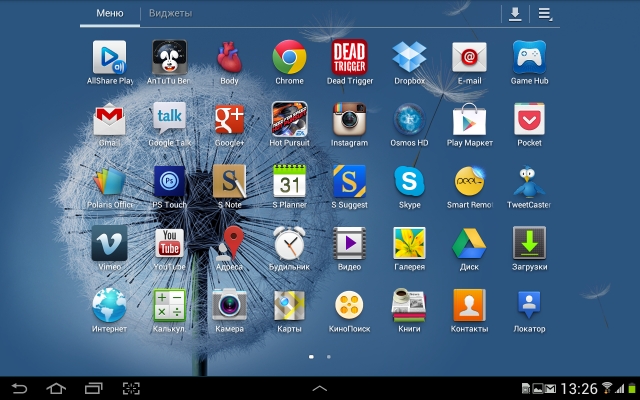
Task: Select first page indicator dot
Action: (311, 357)
